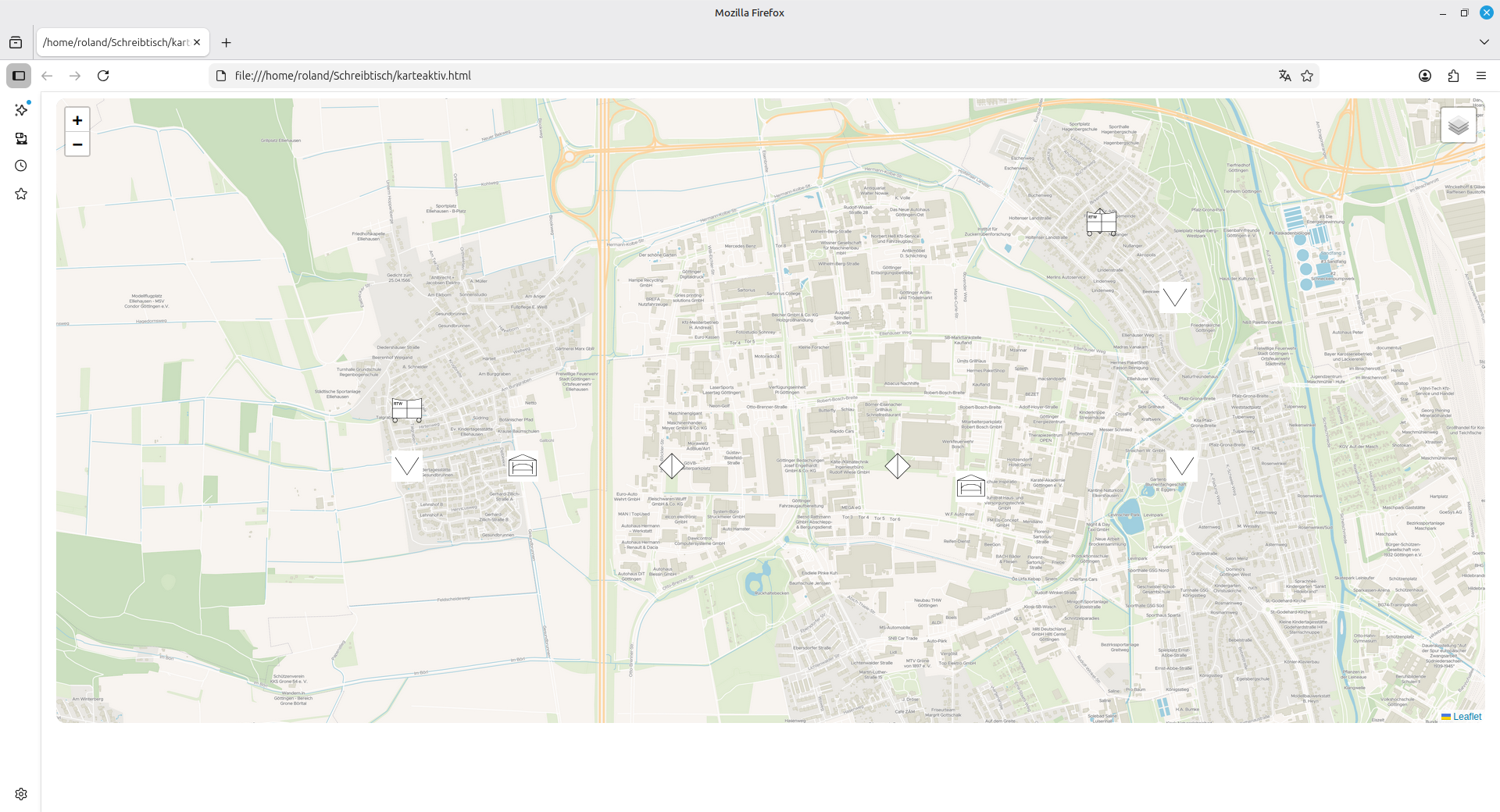
Task: Open the Firefox application menu
Action: click(x=1480, y=76)
